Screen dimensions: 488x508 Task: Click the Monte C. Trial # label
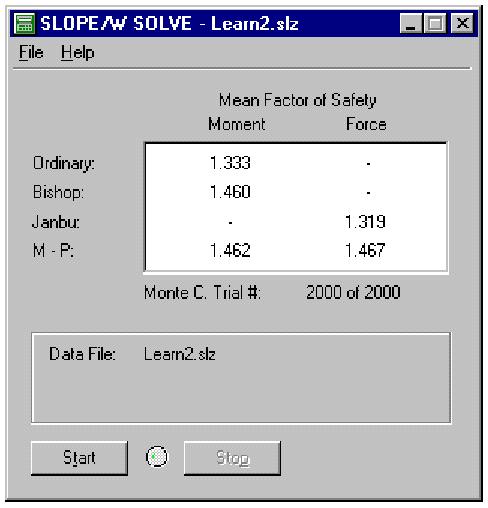[x=202, y=293]
